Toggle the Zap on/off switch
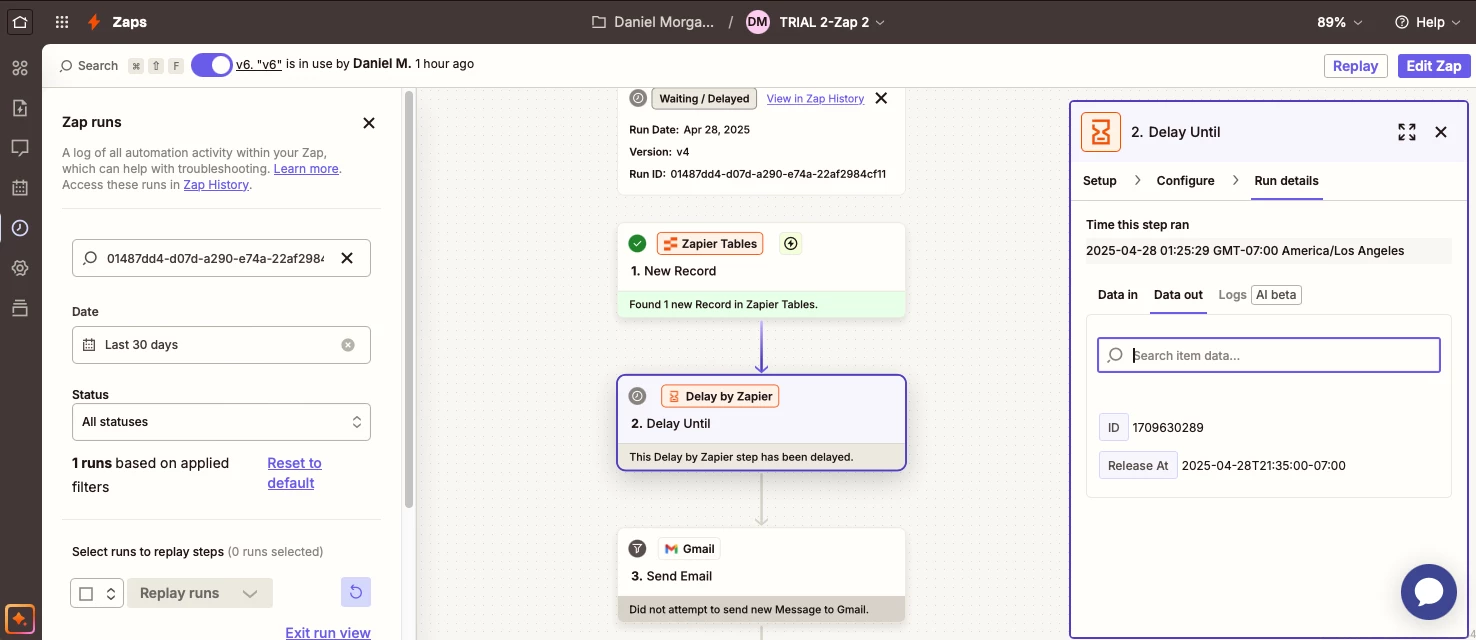Viewport: 1476px width, 640px height. tap(212, 64)
